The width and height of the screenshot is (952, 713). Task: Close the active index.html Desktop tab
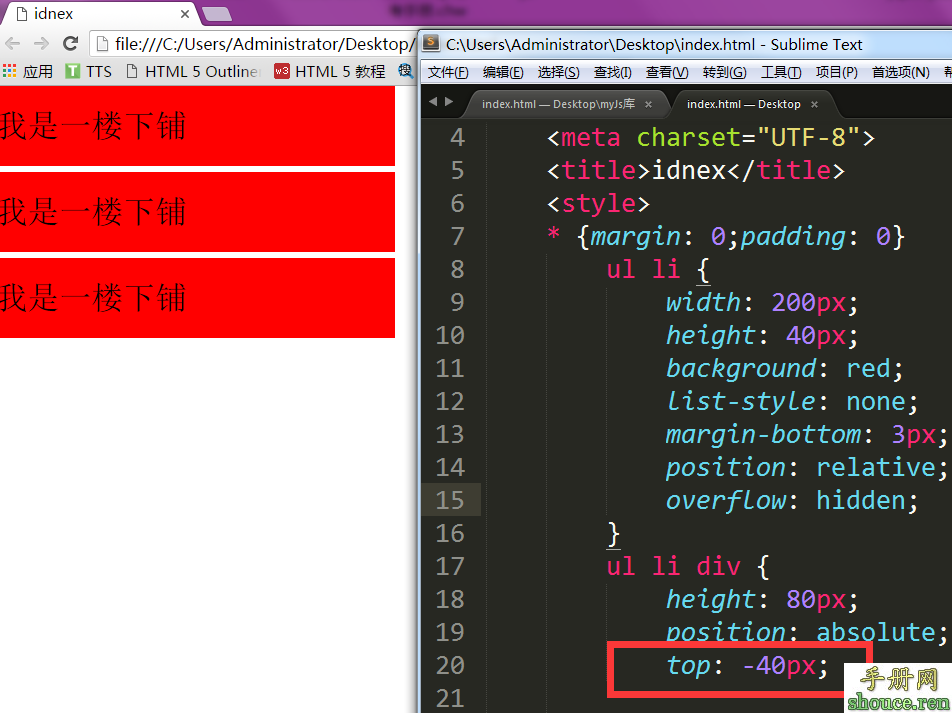pos(814,104)
